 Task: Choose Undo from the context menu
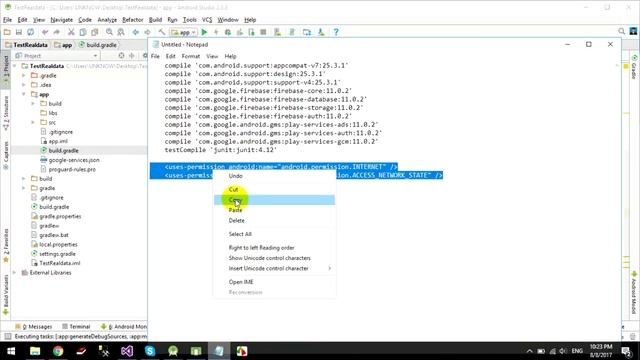click(274, 176)
